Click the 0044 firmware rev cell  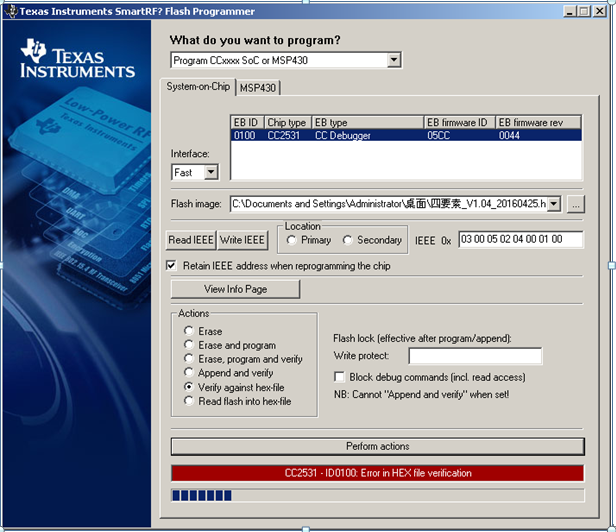click(509, 136)
